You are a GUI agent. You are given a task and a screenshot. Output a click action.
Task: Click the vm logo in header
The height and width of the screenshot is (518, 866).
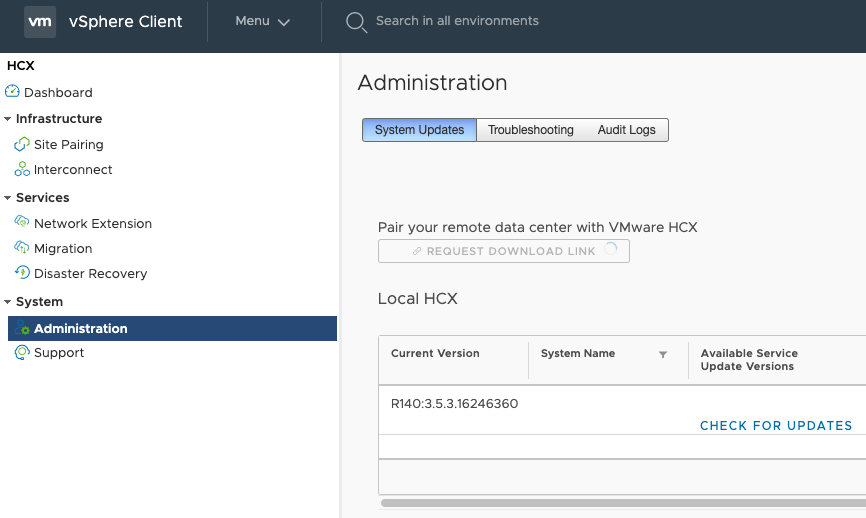40,22
